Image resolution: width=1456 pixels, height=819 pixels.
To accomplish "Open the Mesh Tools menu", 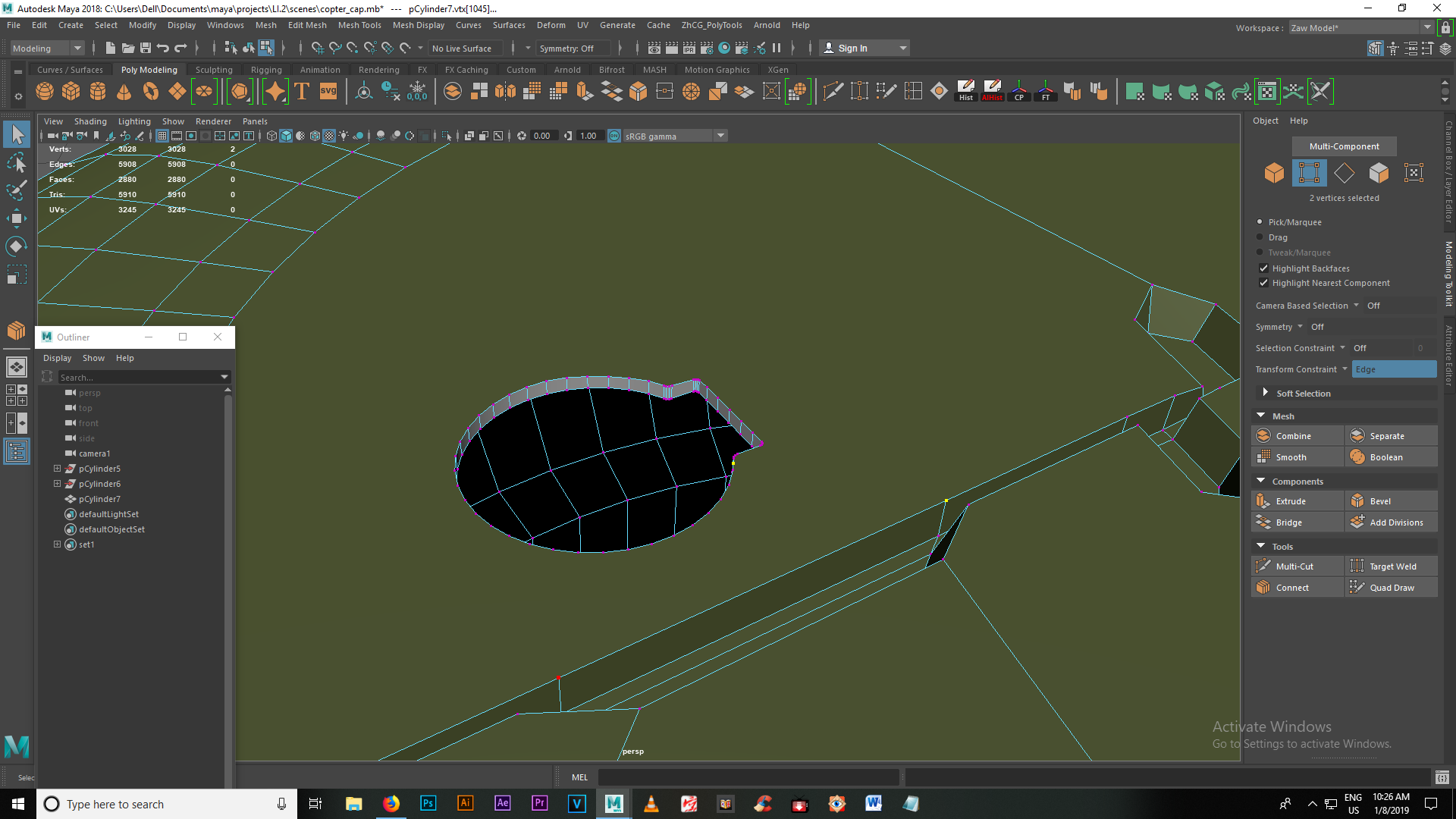I will coord(359,25).
